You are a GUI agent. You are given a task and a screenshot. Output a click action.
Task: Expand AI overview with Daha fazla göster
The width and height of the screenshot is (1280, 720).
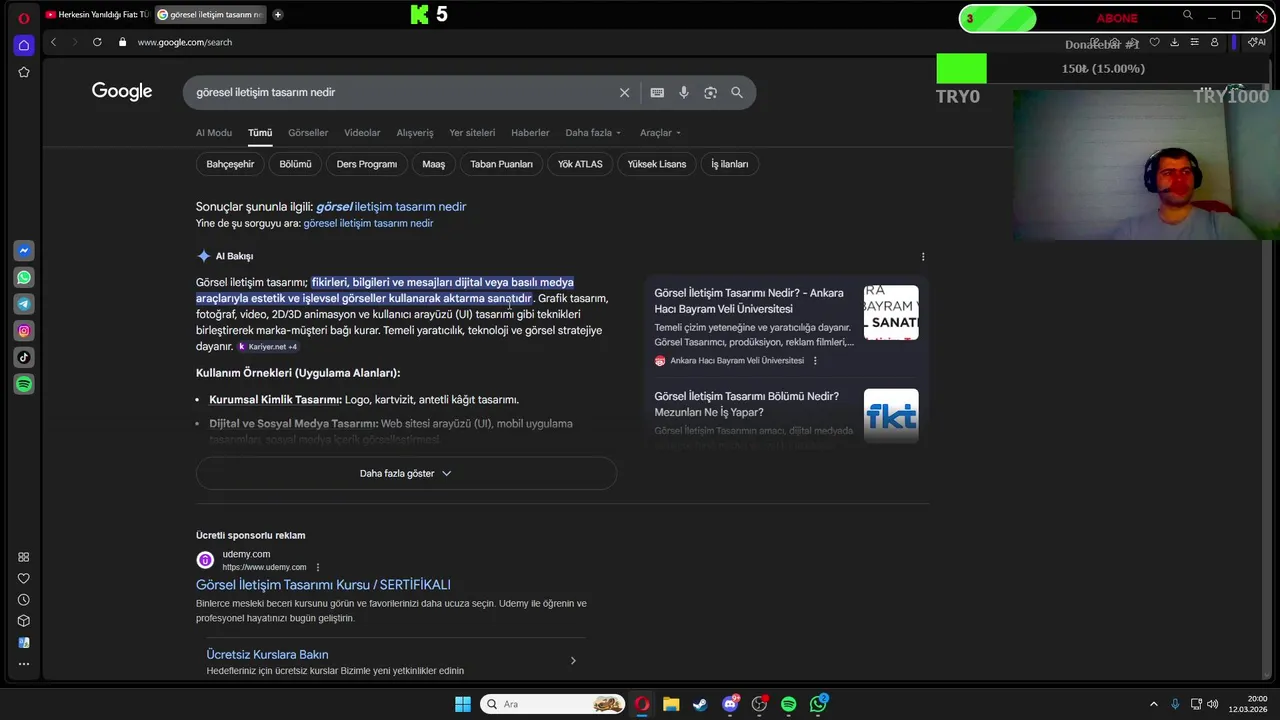[406, 473]
